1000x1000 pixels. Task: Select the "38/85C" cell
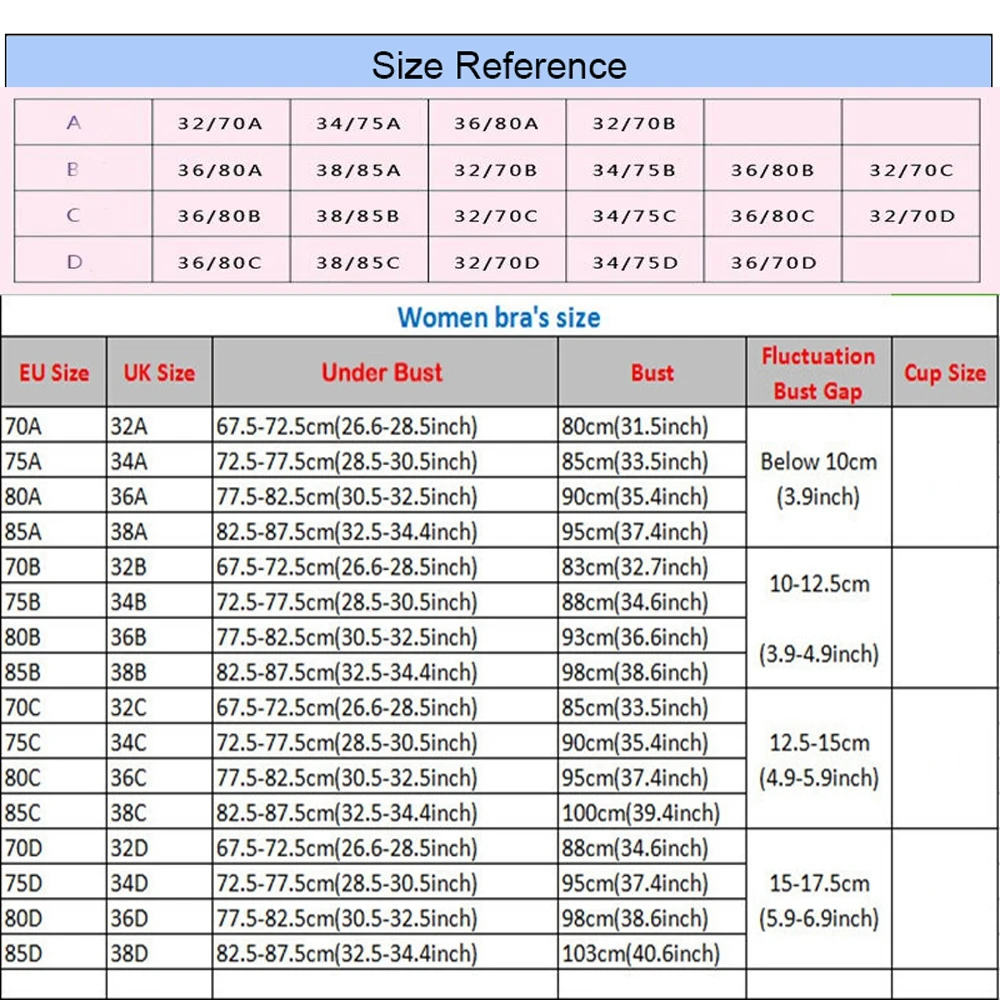pos(359,261)
